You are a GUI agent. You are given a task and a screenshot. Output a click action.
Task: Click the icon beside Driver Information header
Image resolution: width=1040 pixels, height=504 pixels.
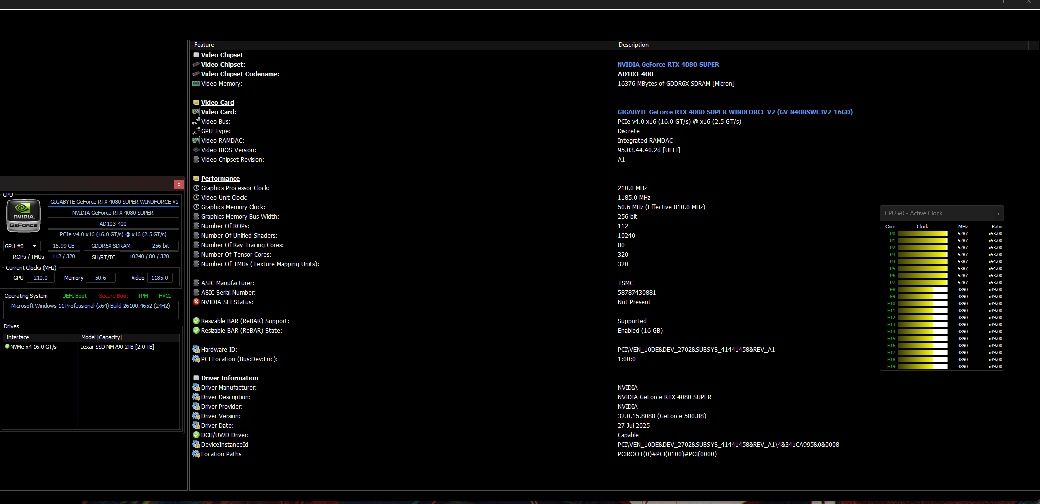coord(196,378)
